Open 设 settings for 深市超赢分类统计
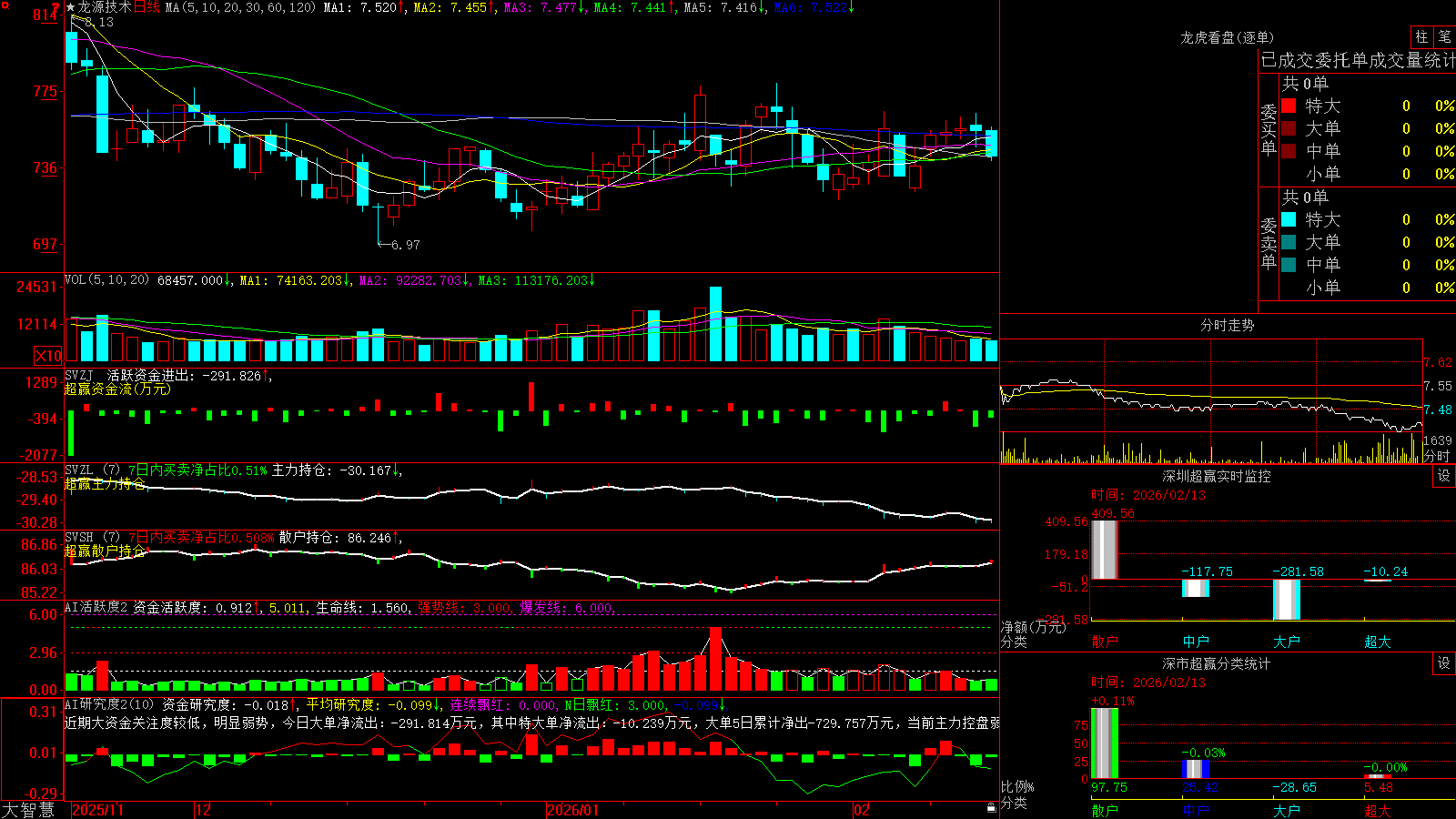Image resolution: width=1456 pixels, height=819 pixels. [1444, 664]
